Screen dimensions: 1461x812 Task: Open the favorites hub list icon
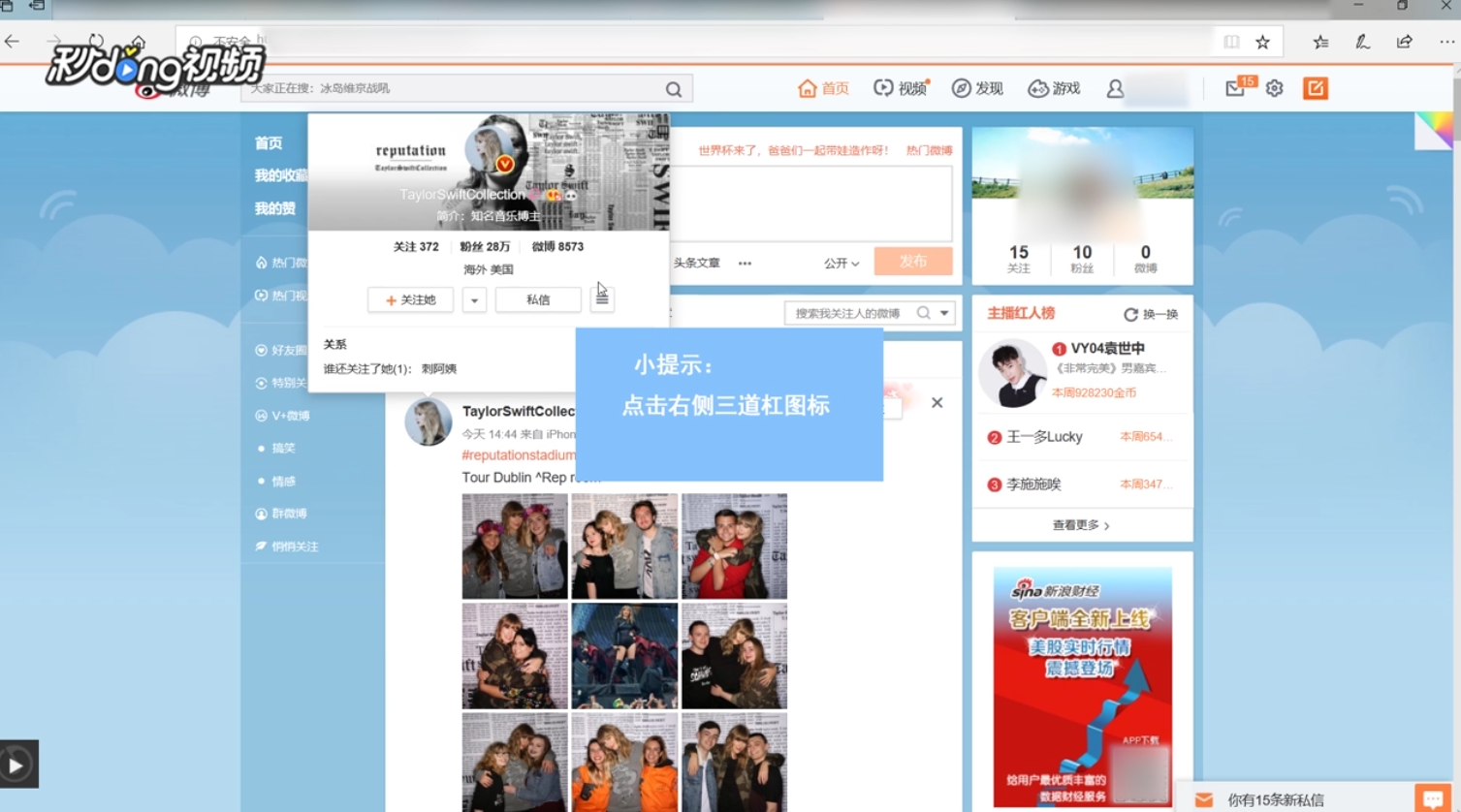click(x=1320, y=42)
